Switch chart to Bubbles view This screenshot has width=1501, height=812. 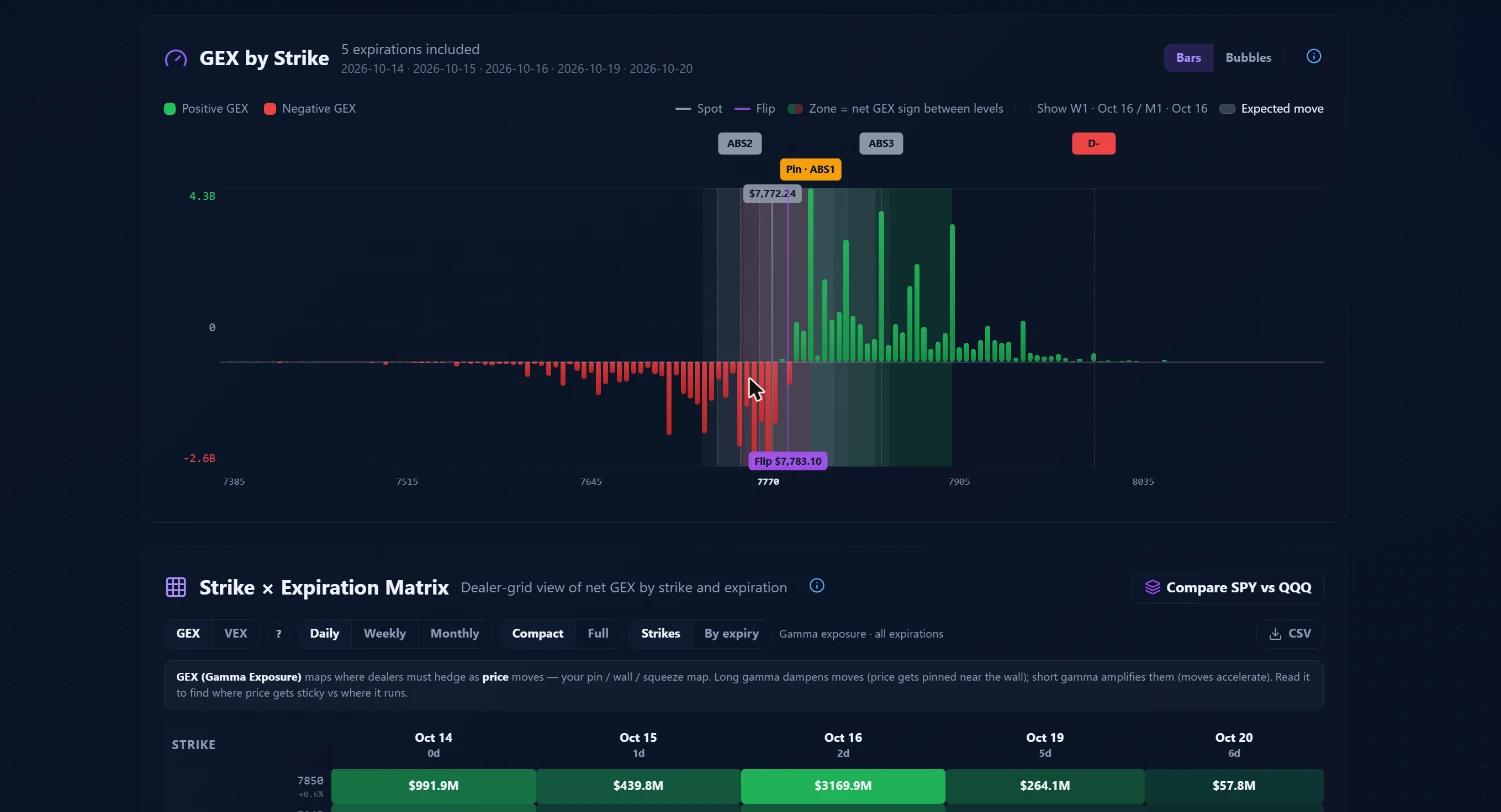point(1249,58)
